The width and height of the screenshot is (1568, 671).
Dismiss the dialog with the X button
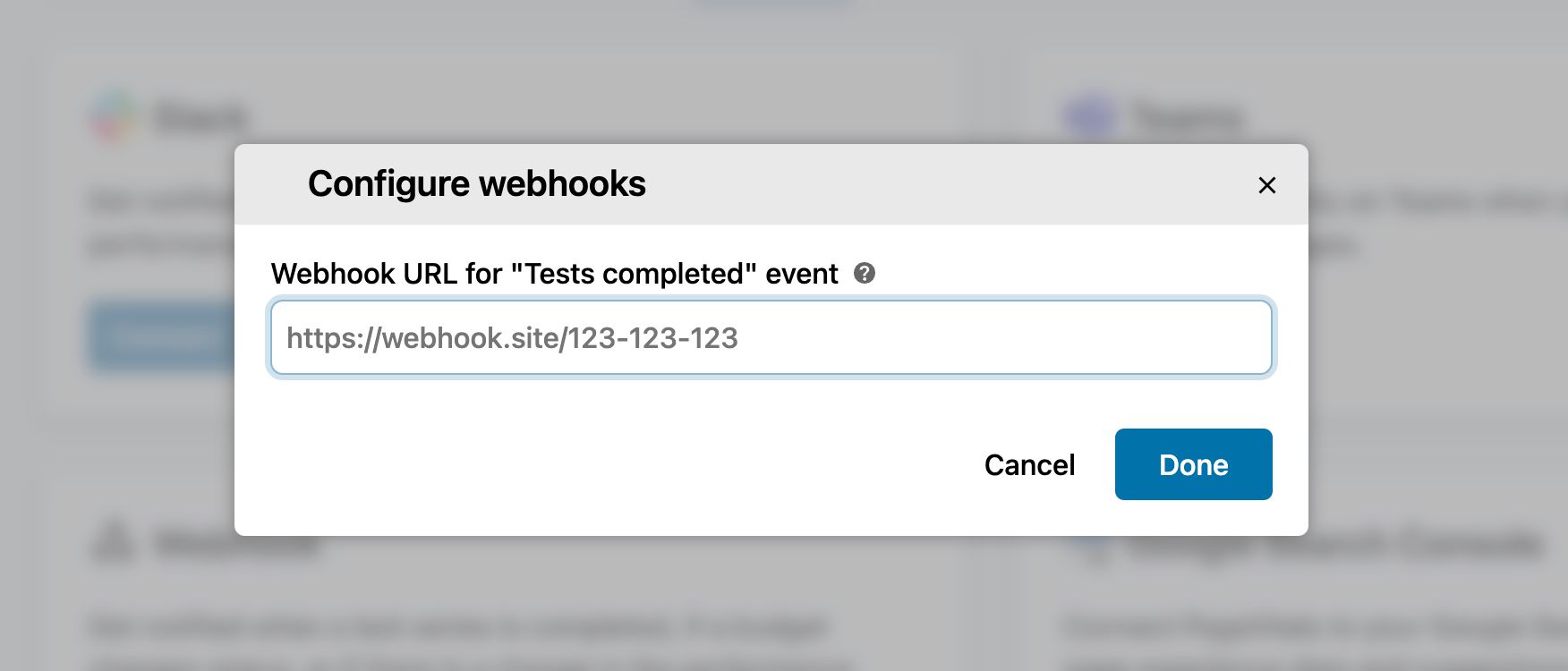pos(1267,184)
